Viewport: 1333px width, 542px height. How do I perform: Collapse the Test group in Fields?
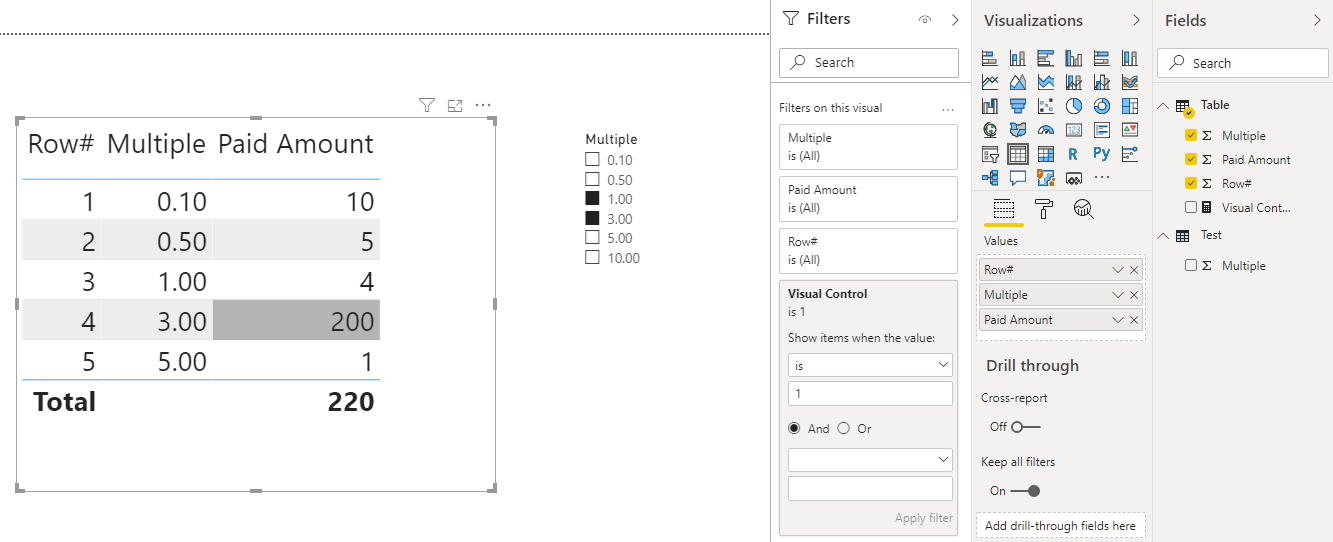tap(1163, 235)
